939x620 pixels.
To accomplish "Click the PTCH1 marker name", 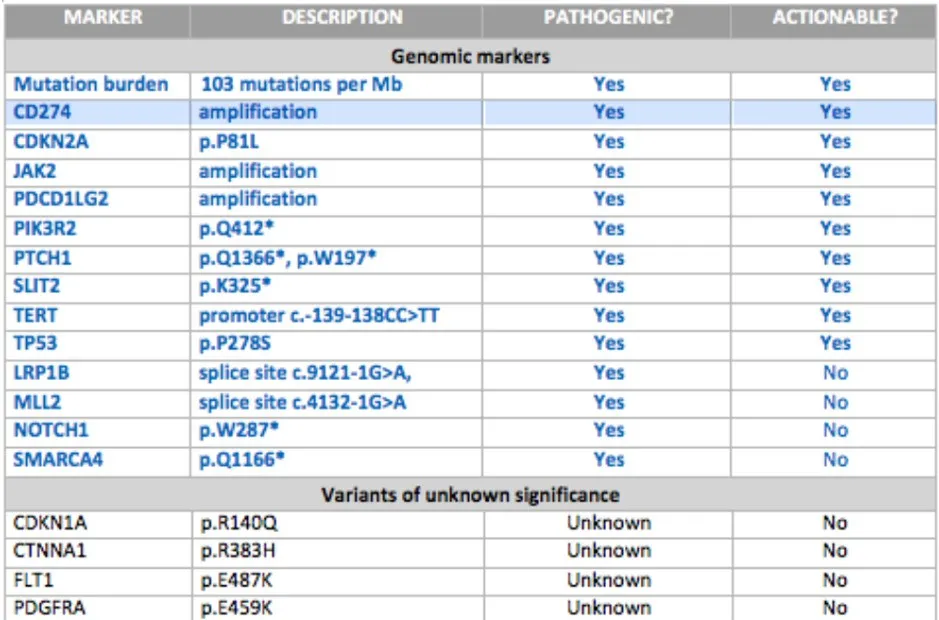I will click(x=42, y=258).
